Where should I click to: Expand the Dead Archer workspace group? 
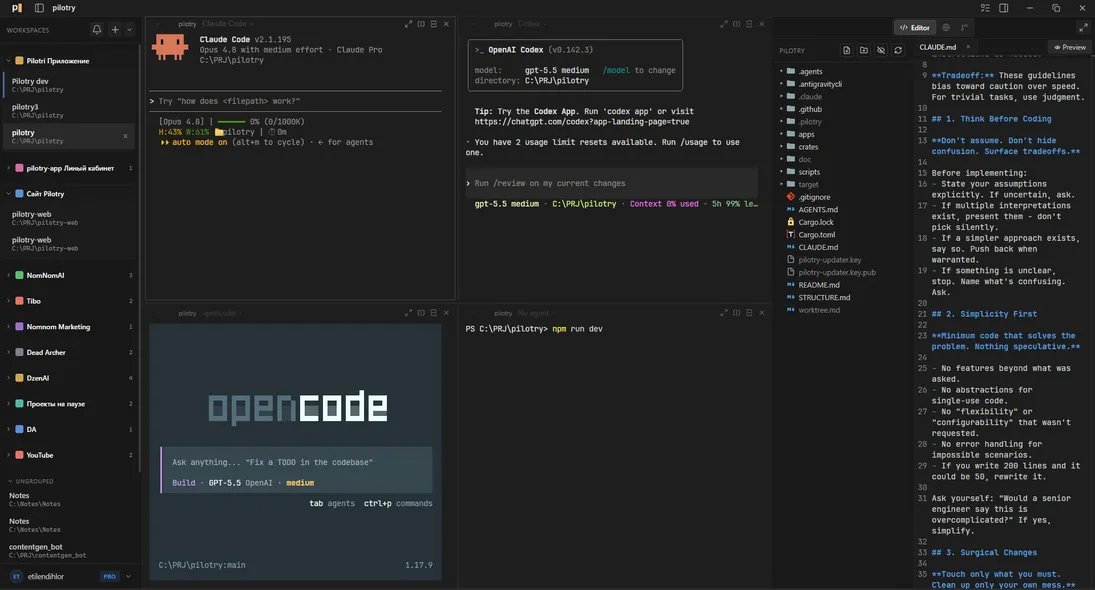coord(8,353)
